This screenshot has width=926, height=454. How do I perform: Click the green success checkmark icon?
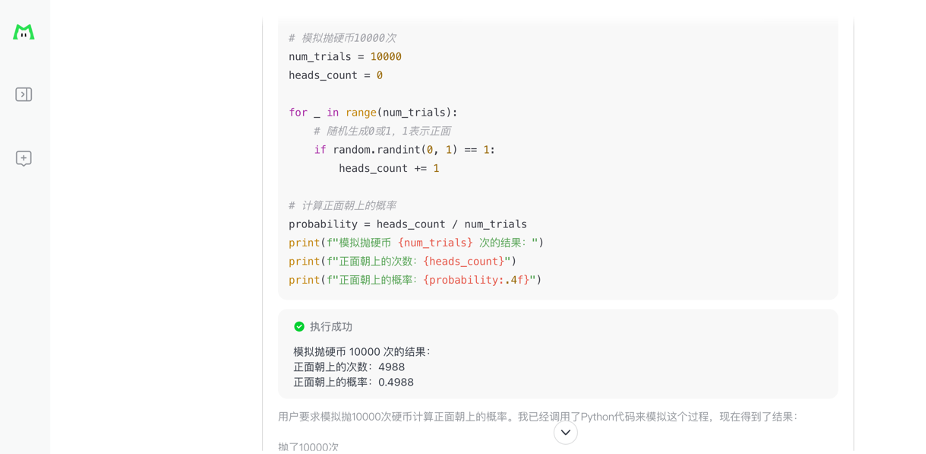tap(299, 327)
